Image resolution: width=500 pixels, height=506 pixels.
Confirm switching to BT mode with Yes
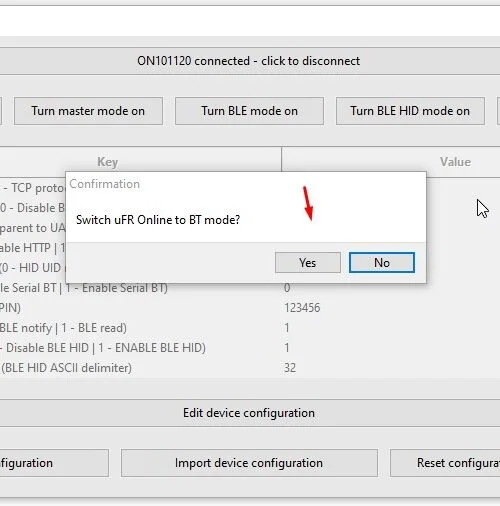(308, 262)
